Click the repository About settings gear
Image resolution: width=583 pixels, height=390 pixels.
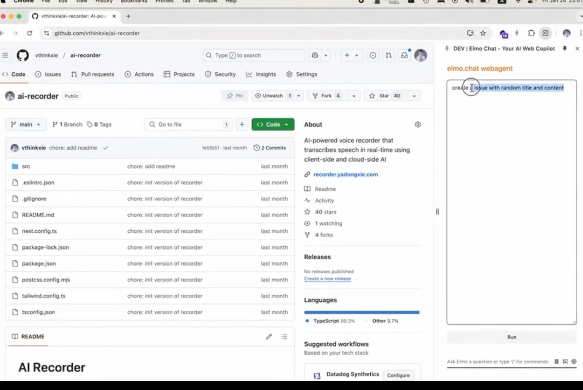click(x=418, y=125)
